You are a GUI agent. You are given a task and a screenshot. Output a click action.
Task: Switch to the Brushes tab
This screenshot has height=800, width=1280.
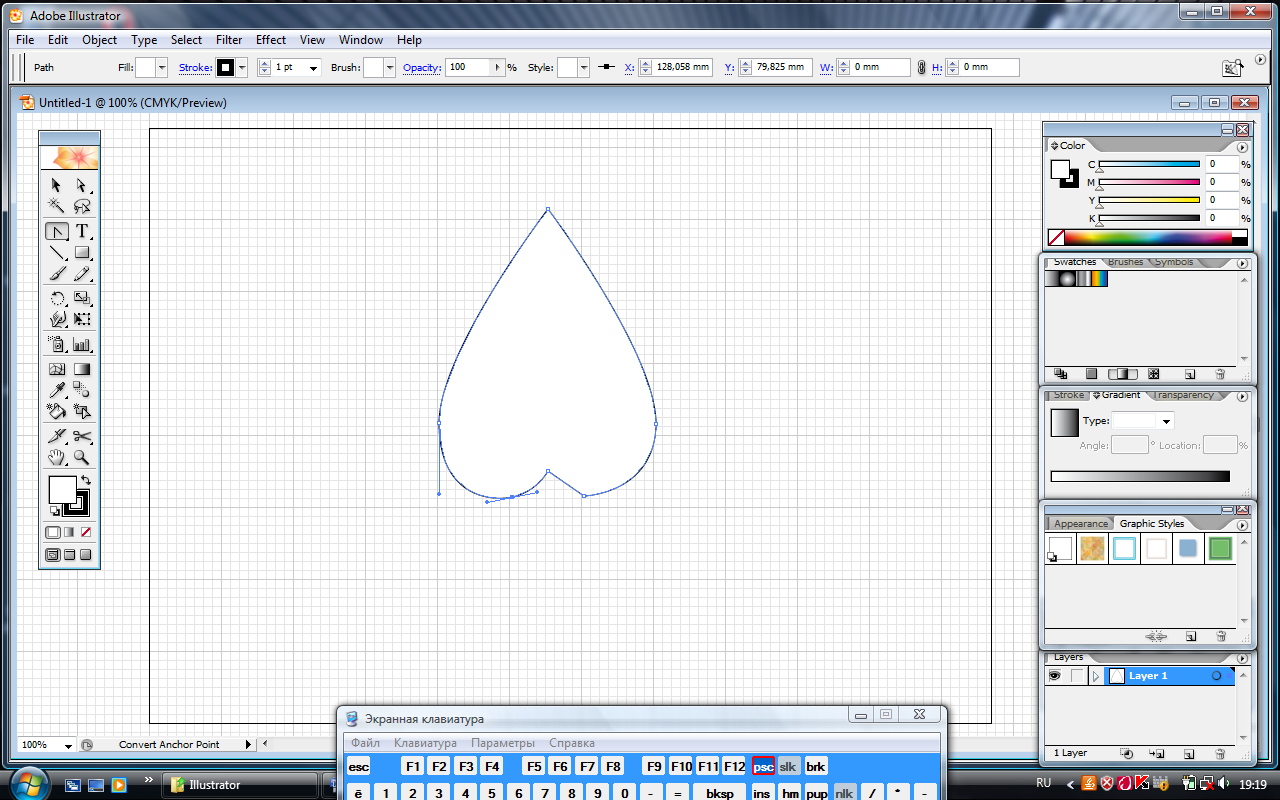tap(1125, 262)
